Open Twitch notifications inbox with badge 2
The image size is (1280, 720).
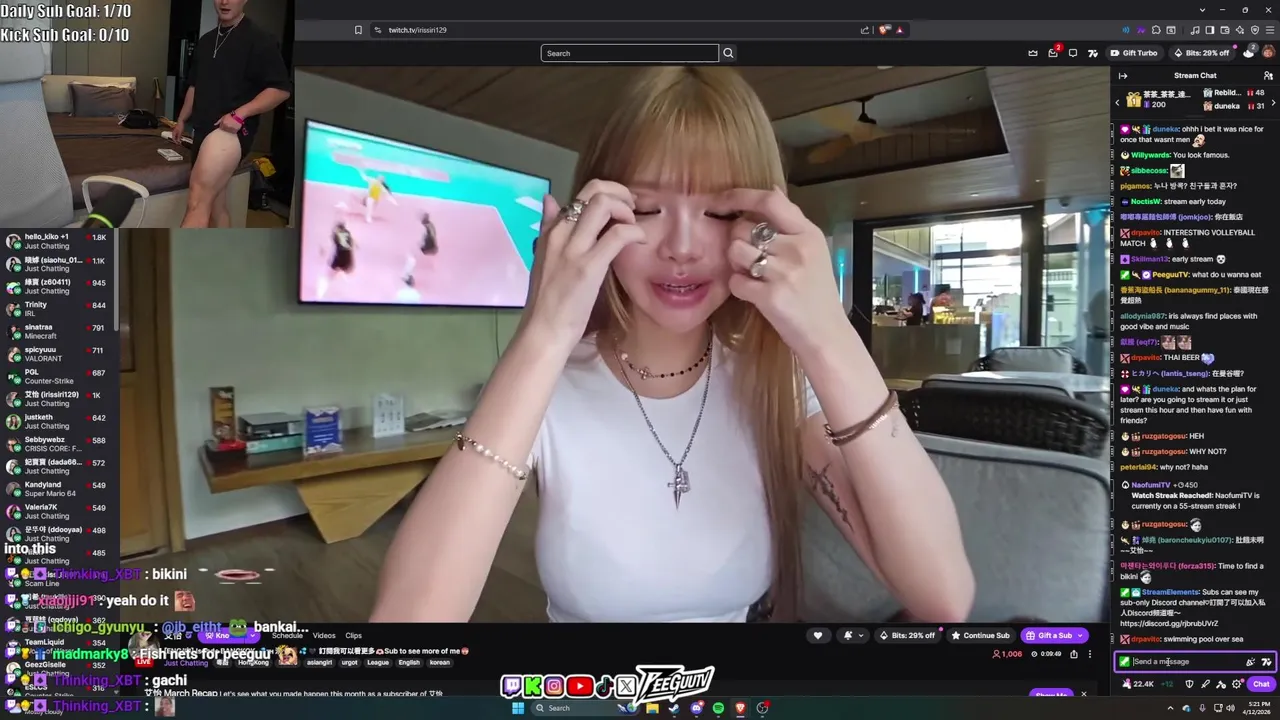point(1053,53)
